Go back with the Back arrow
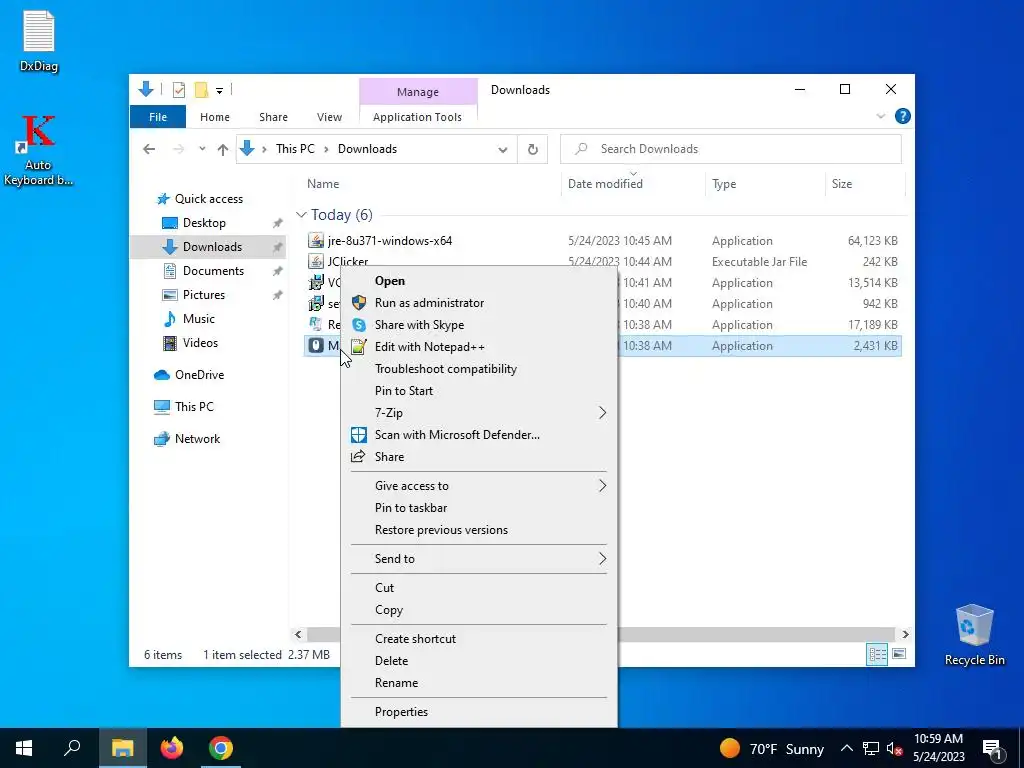 [149, 149]
